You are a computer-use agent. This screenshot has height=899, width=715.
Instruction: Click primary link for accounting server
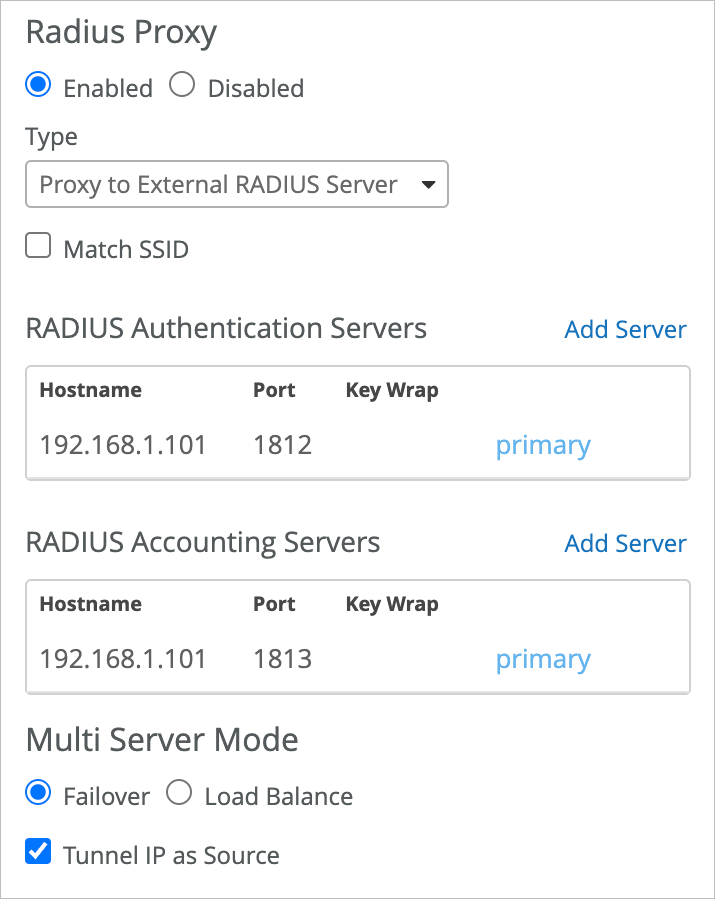(543, 659)
